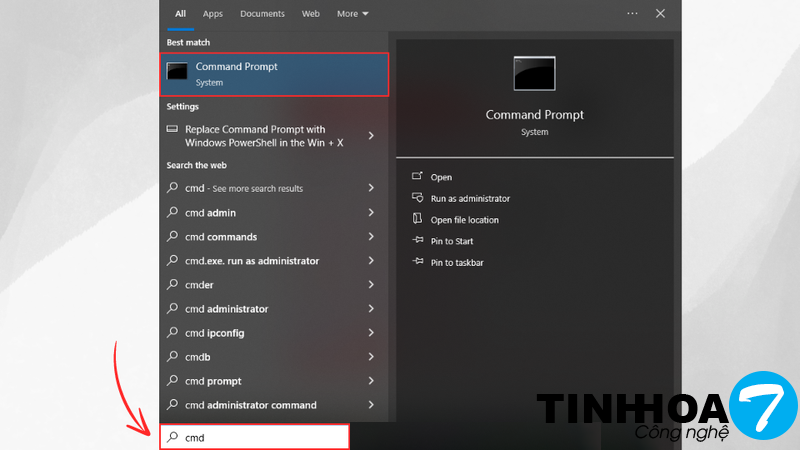The height and width of the screenshot is (450, 800).
Task: Click the Run as administrator shield icon
Action: click(418, 198)
